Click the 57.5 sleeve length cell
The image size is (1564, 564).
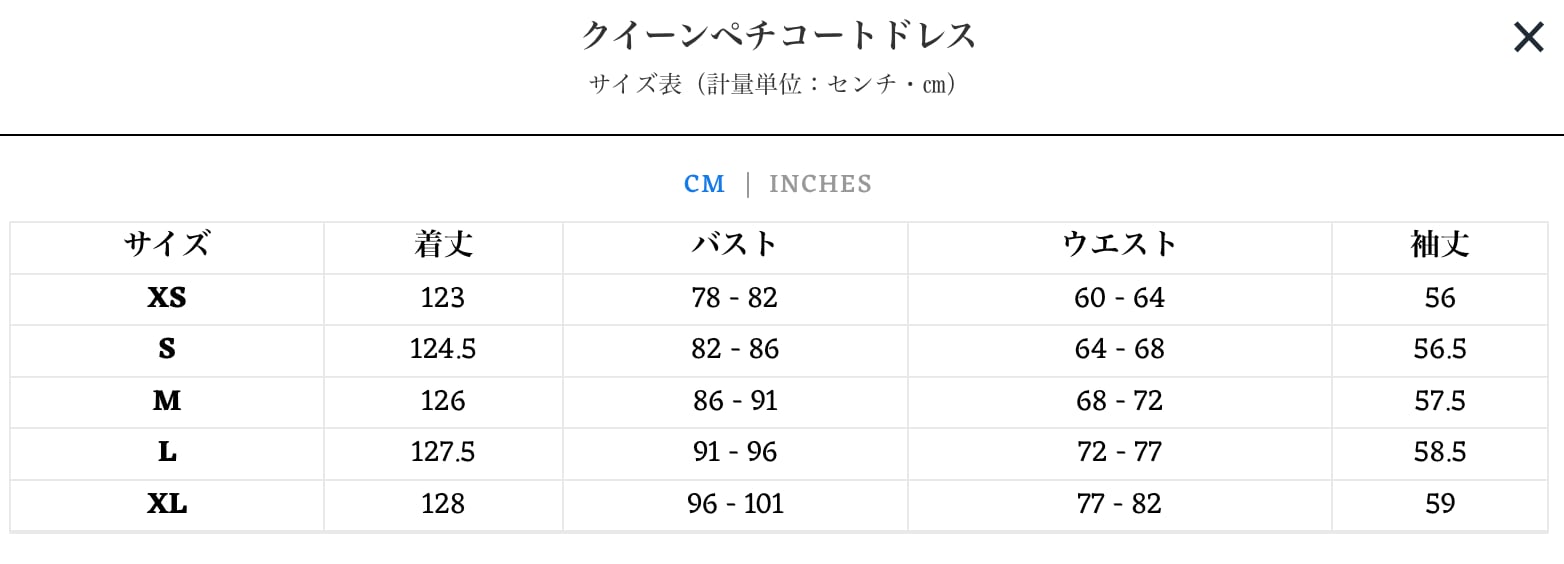click(1440, 401)
